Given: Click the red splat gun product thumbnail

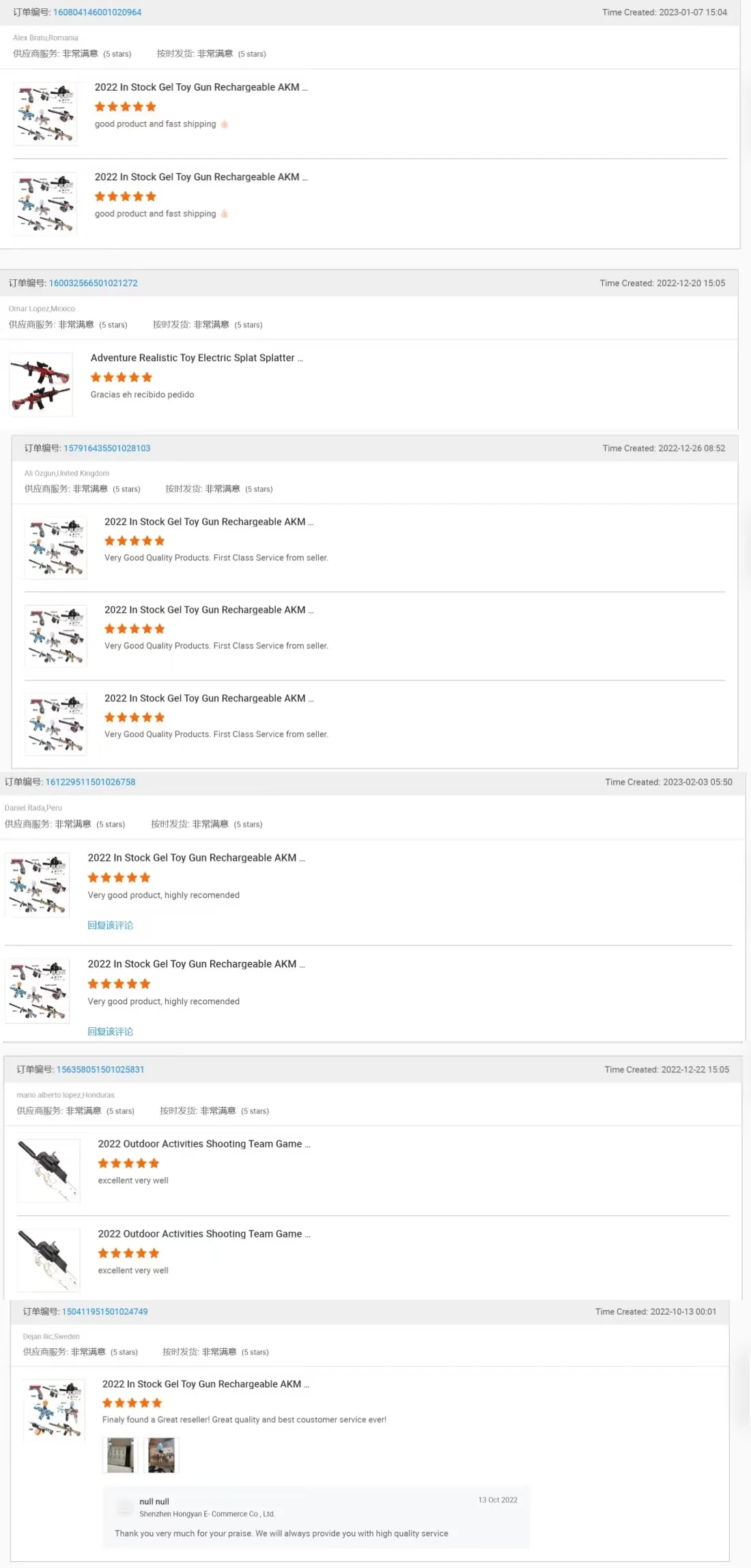Looking at the screenshot, I should click(41, 384).
